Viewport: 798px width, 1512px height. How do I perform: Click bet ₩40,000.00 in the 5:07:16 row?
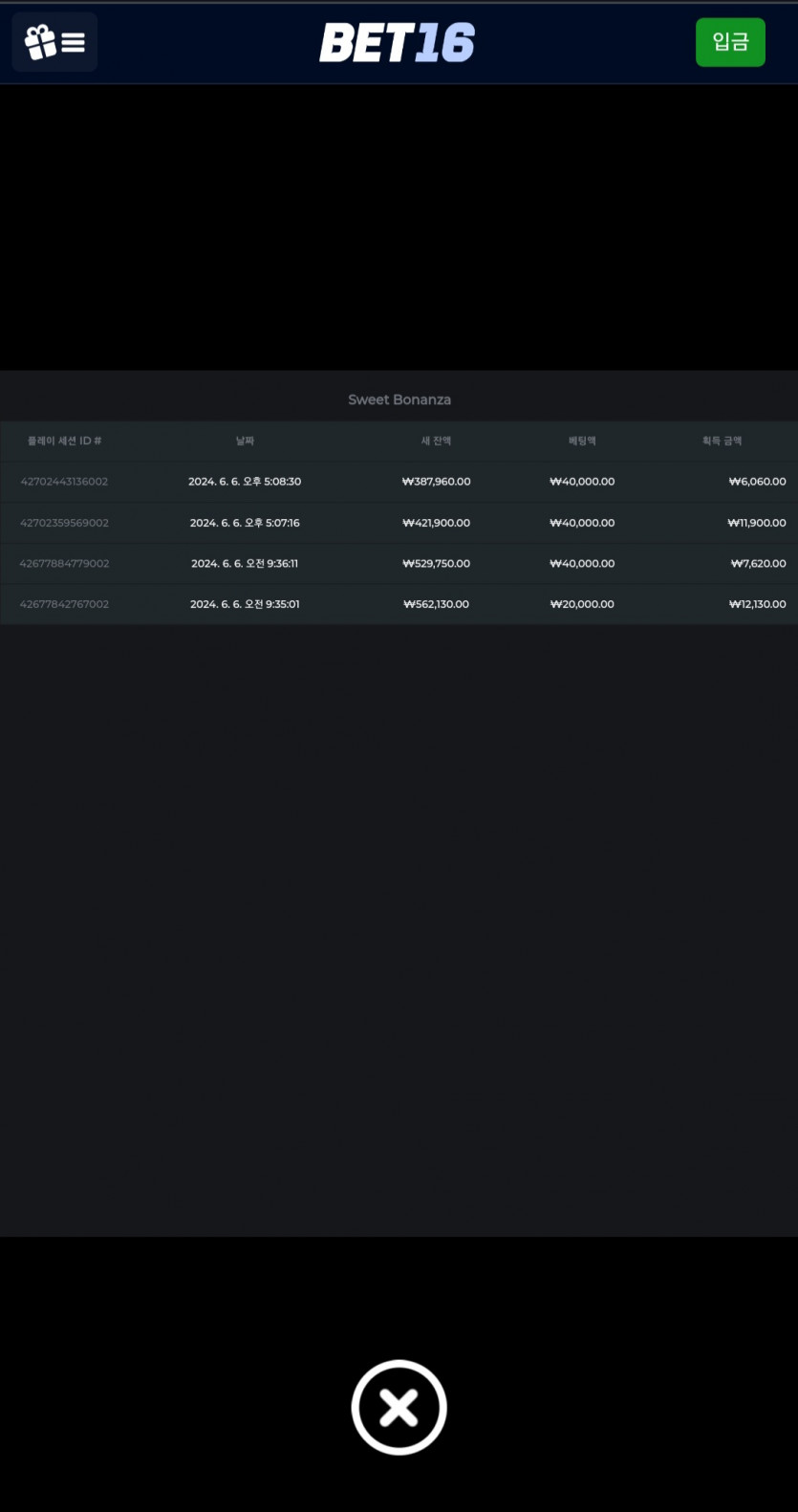point(582,523)
